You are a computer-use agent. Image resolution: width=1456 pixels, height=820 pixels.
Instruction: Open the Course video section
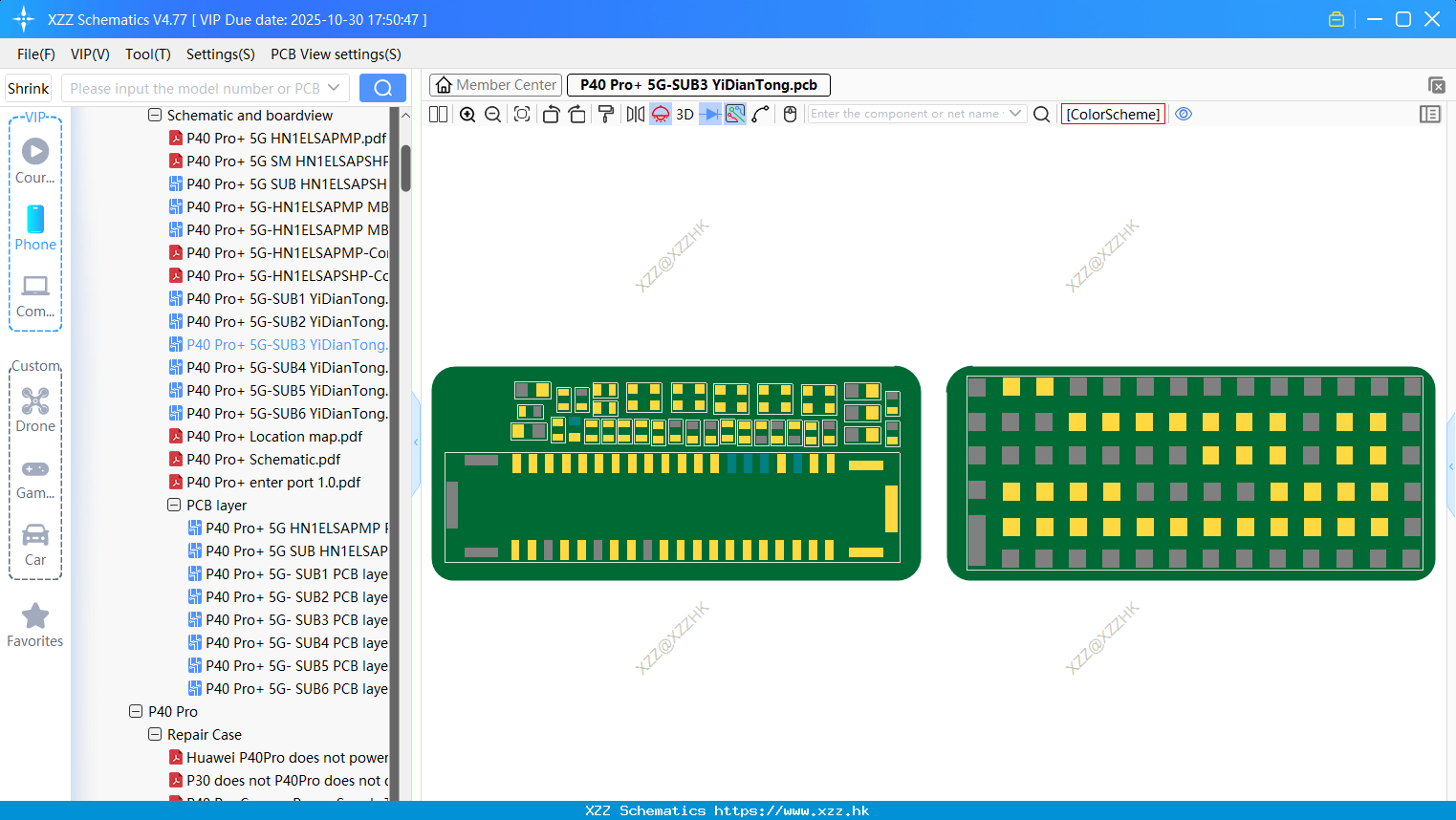click(35, 162)
